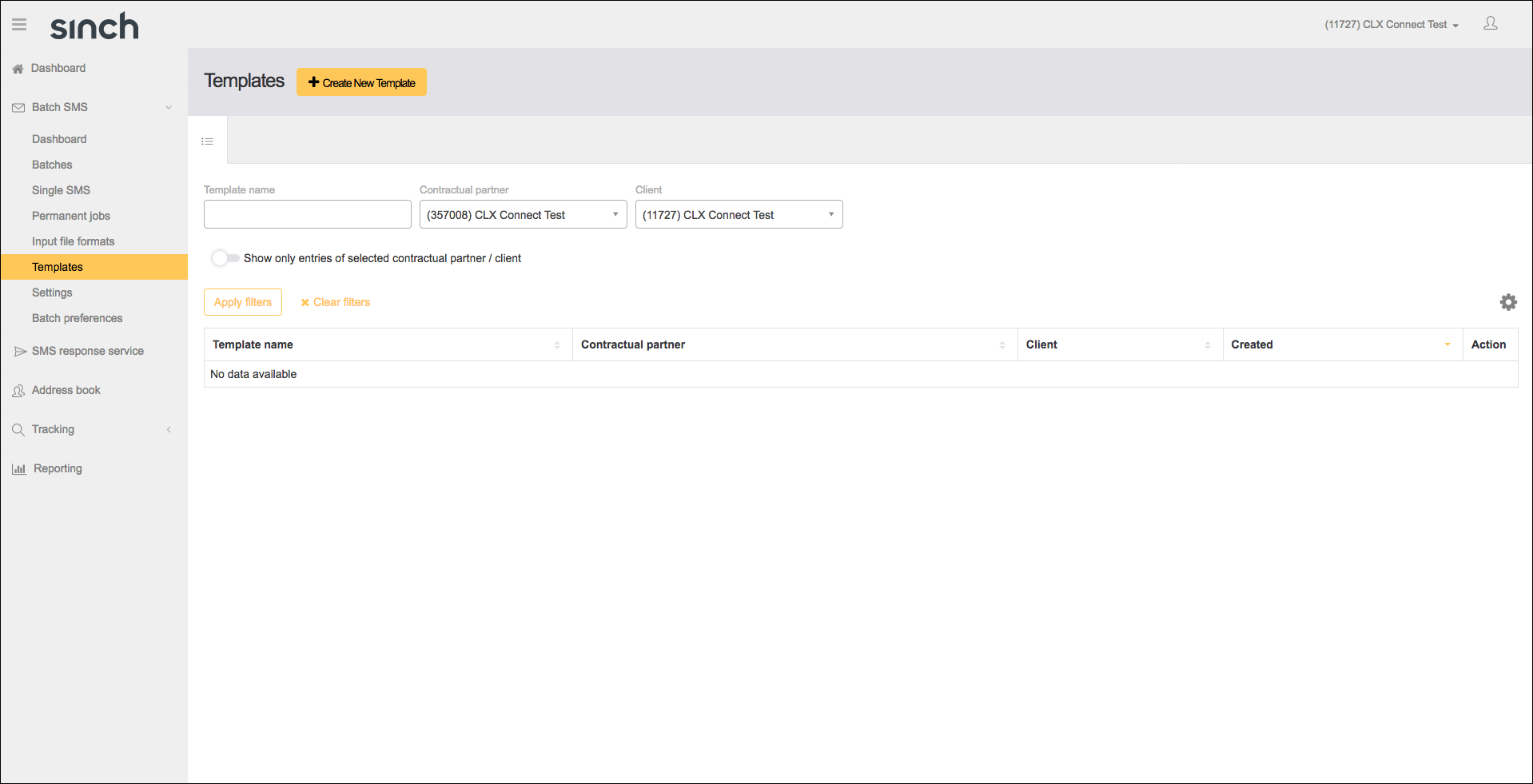This screenshot has width=1533, height=784.
Task: Clear all applied filters
Action: point(335,302)
